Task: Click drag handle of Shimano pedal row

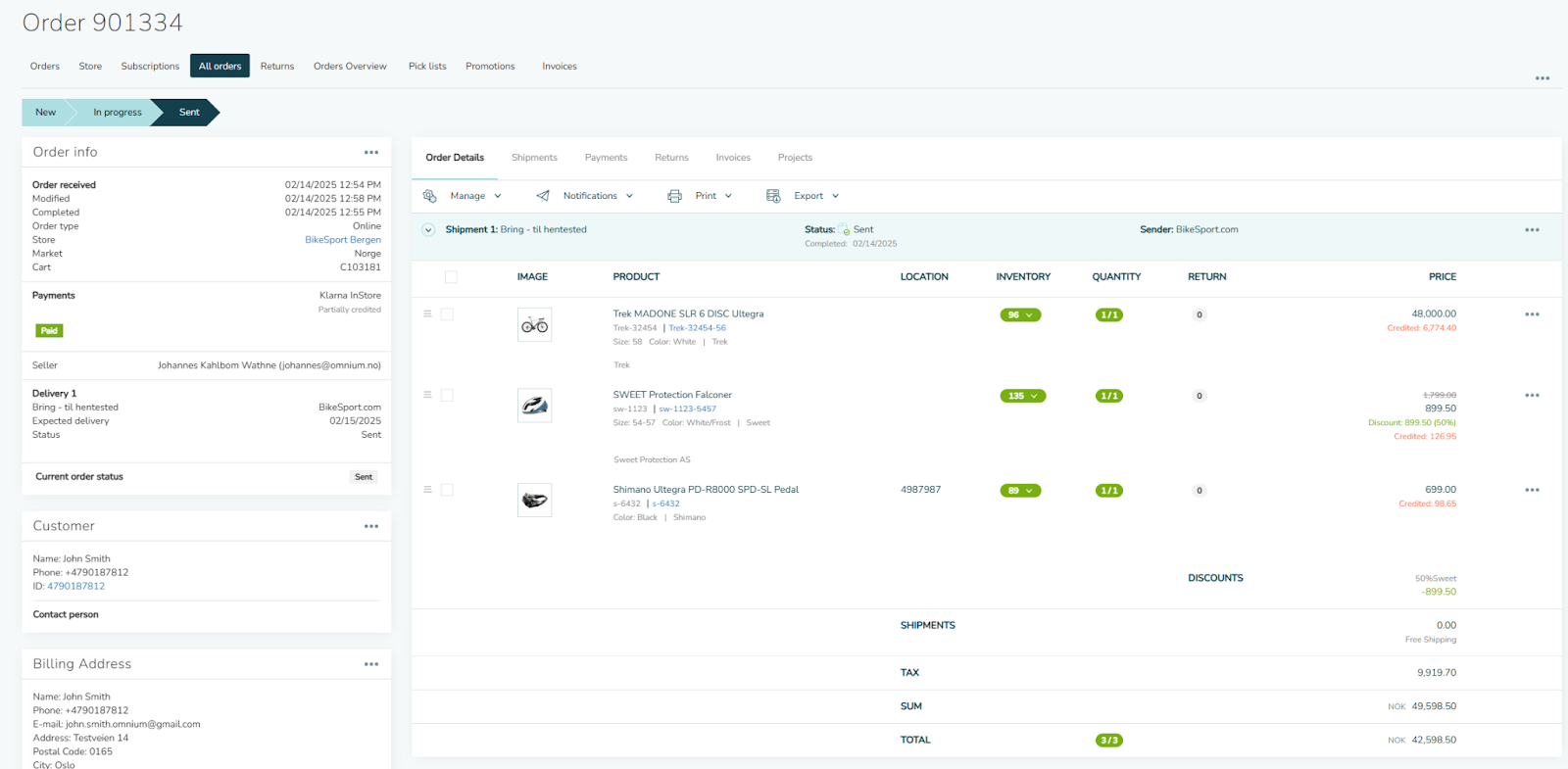Action: [x=427, y=489]
